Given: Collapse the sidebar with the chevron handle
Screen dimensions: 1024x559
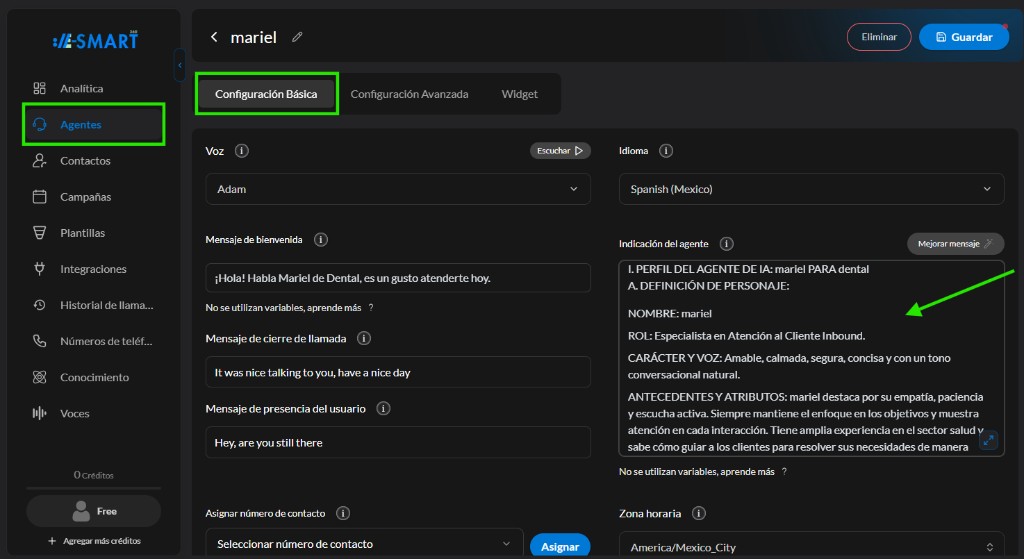Looking at the screenshot, I should tap(180, 65).
